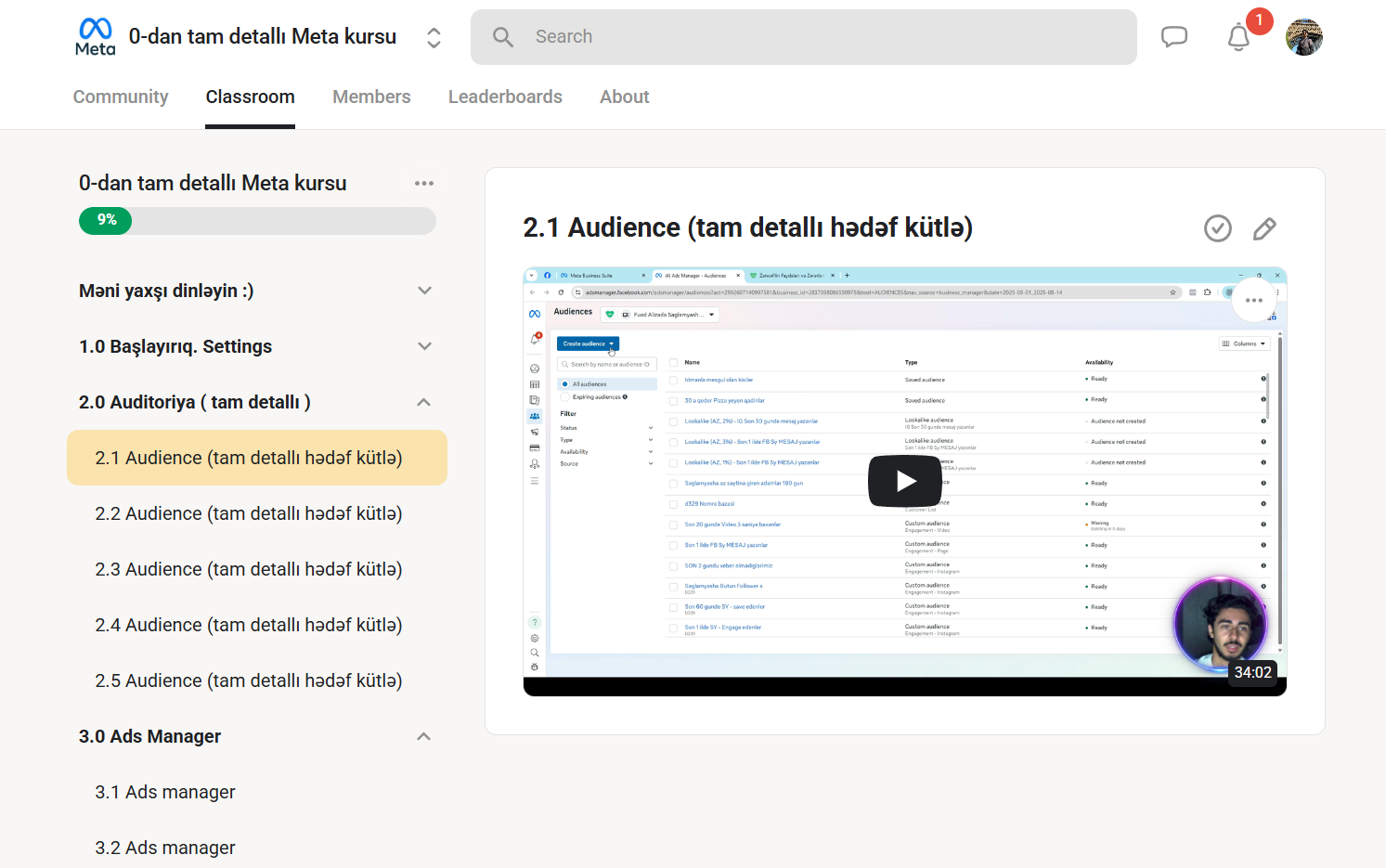Expand the 1.0 Başlayırıq. Settings section
The image size is (1386, 868).
click(424, 346)
